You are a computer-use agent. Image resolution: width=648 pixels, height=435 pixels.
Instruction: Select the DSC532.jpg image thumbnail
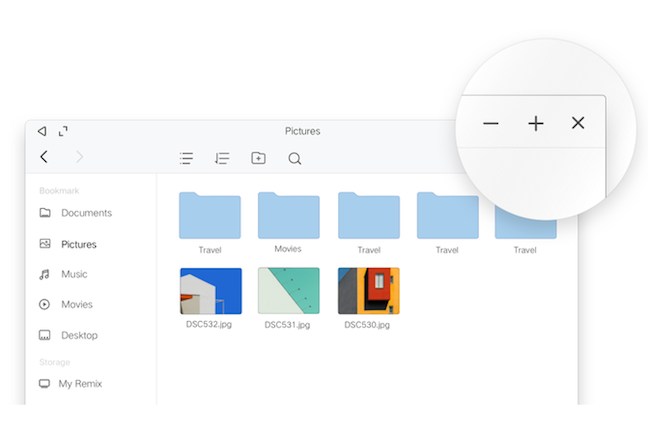pos(211,291)
